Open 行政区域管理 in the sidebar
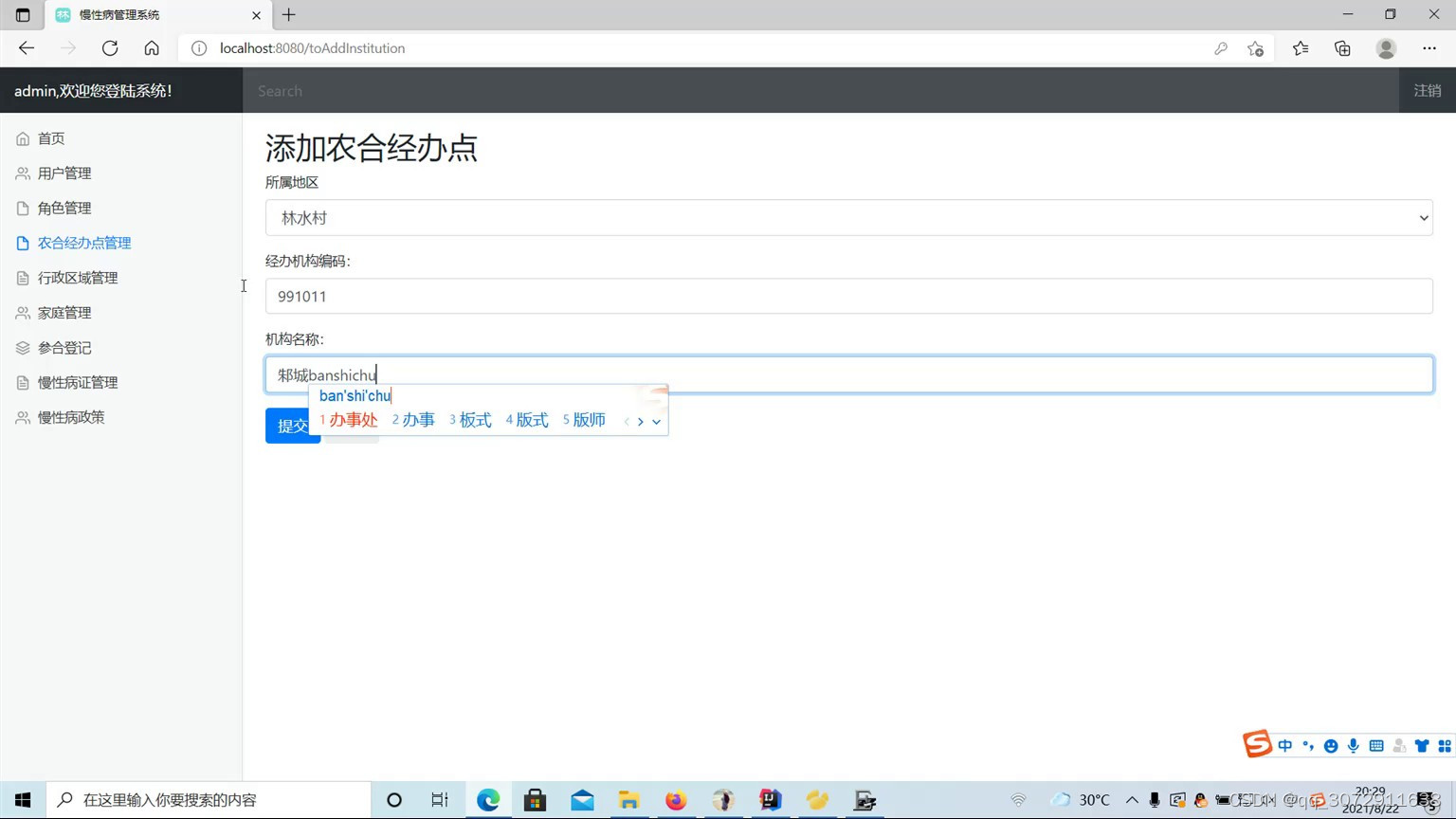Image resolution: width=1456 pixels, height=819 pixels. point(78,278)
